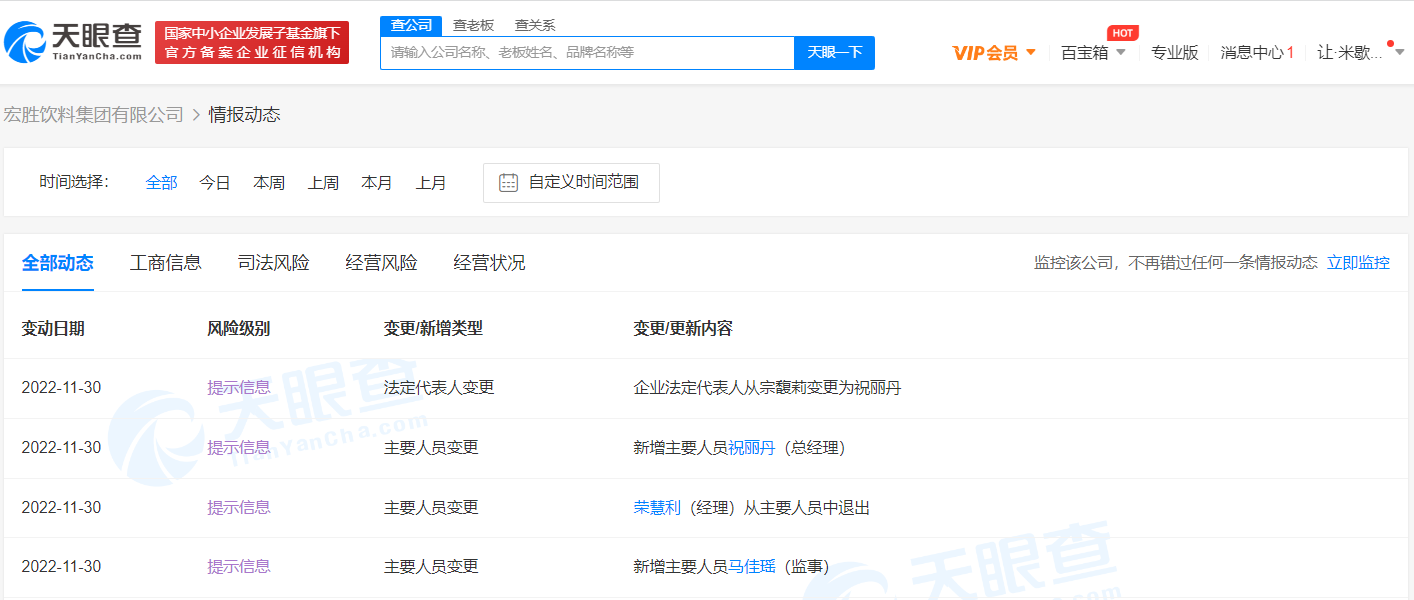Switch to the 查老板 search tab
This screenshot has width=1414, height=600.
pyautogui.click(x=473, y=25)
